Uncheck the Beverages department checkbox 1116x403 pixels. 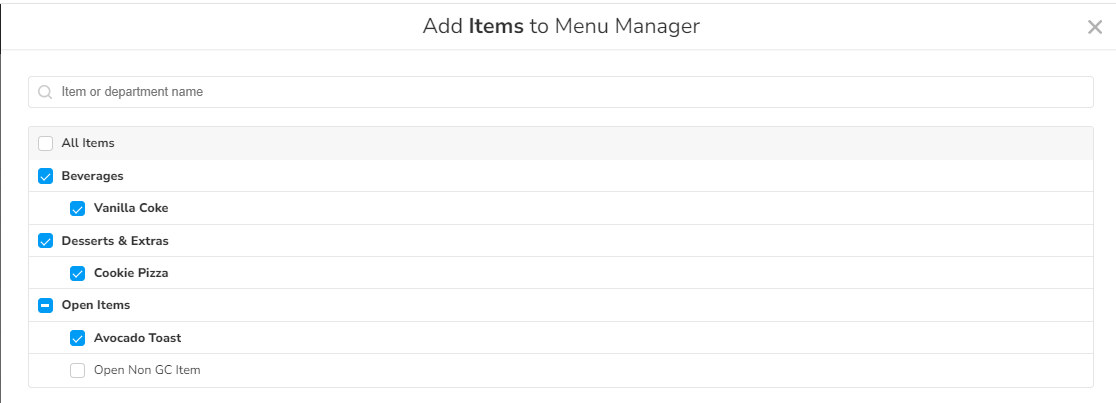click(x=46, y=176)
